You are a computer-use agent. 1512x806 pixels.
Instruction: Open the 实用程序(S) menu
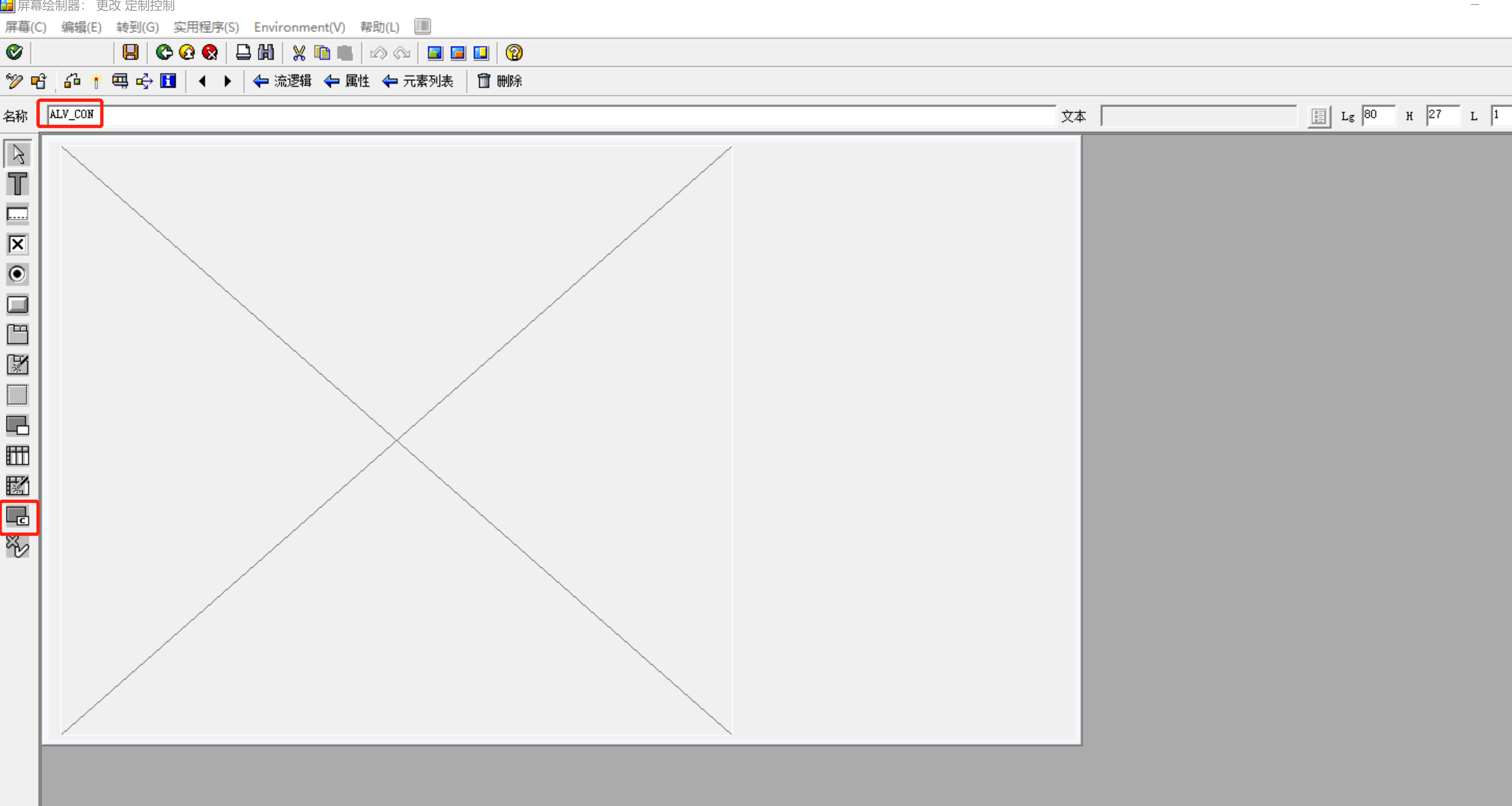[x=206, y=27]
